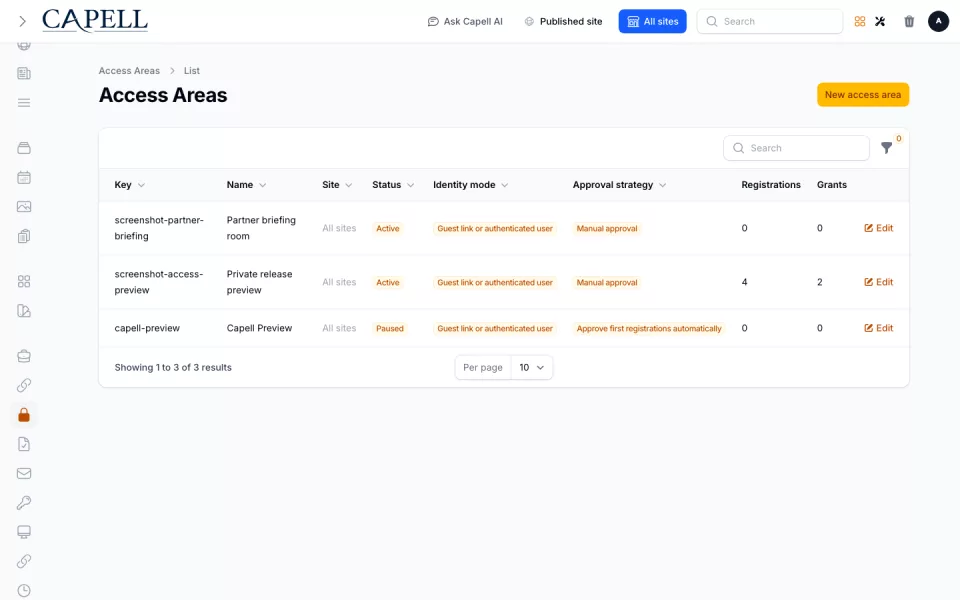Select the orange lock icon in the sidebar
This screenshot has height=600, width=960.
coord(24,415)
